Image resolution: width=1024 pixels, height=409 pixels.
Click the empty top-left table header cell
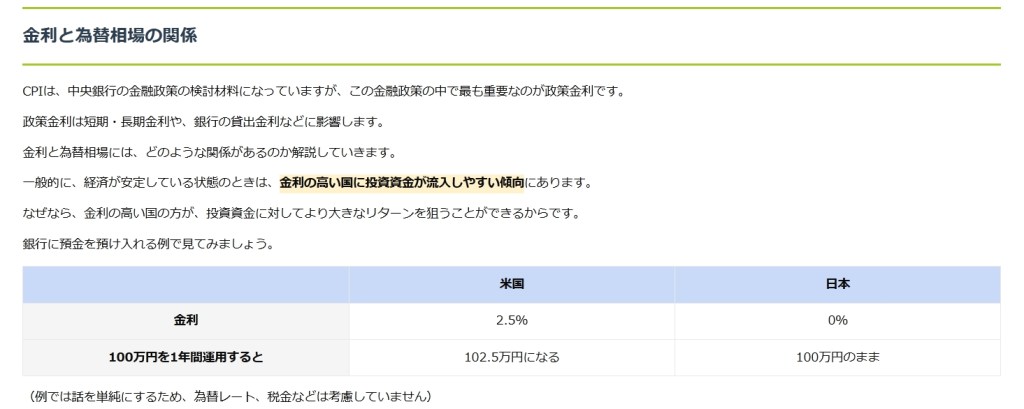coord(186,284)
